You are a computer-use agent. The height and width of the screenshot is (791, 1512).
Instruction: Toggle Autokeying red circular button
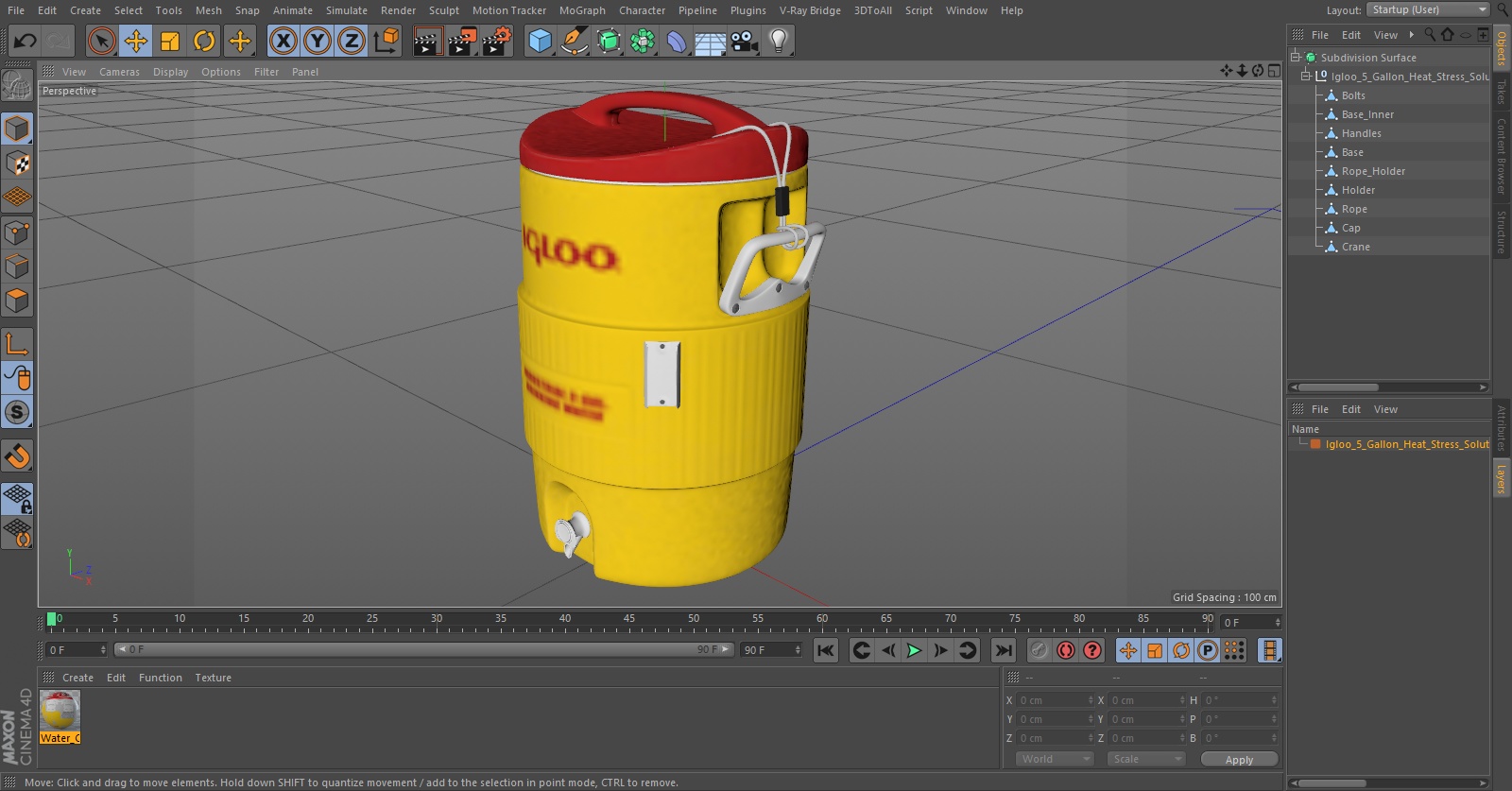pyautogui.click(x=1066, y=650)
